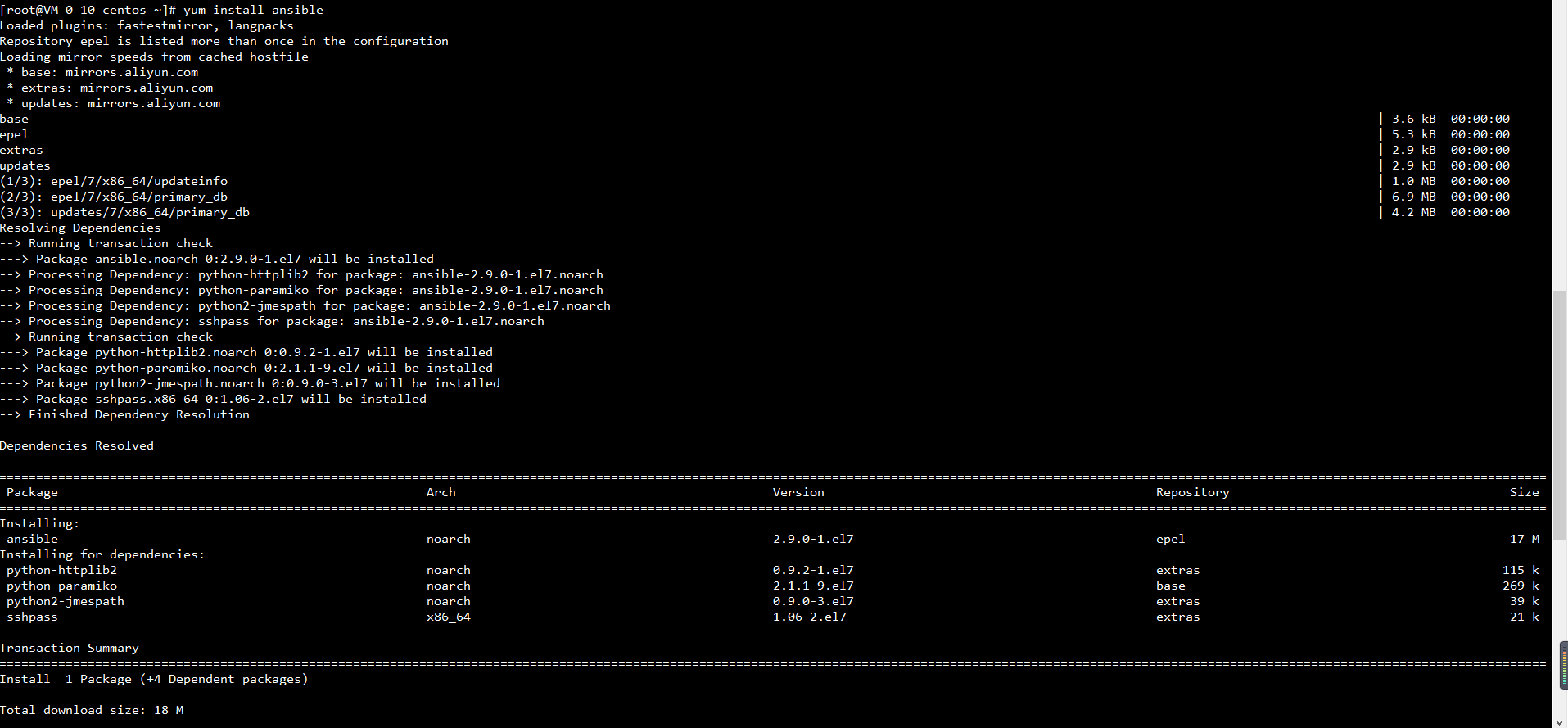This screenshot has width=1568, height=728.
Task: Select version '1.06-2.el7' in the table
Action: click(810, 617)
